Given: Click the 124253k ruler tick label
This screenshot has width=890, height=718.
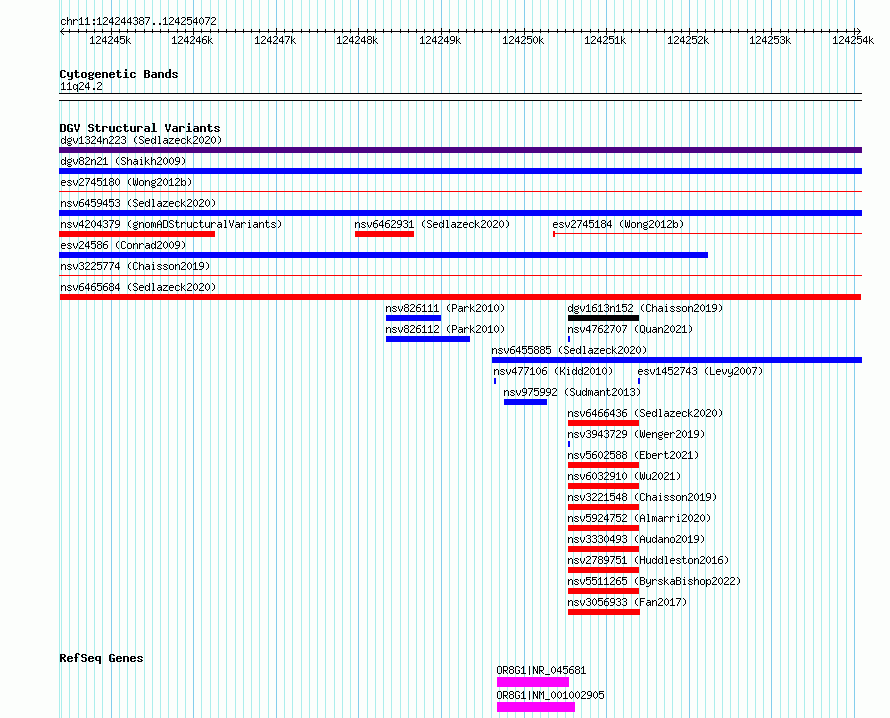Looking at the screenshot, I should [770, 40].
